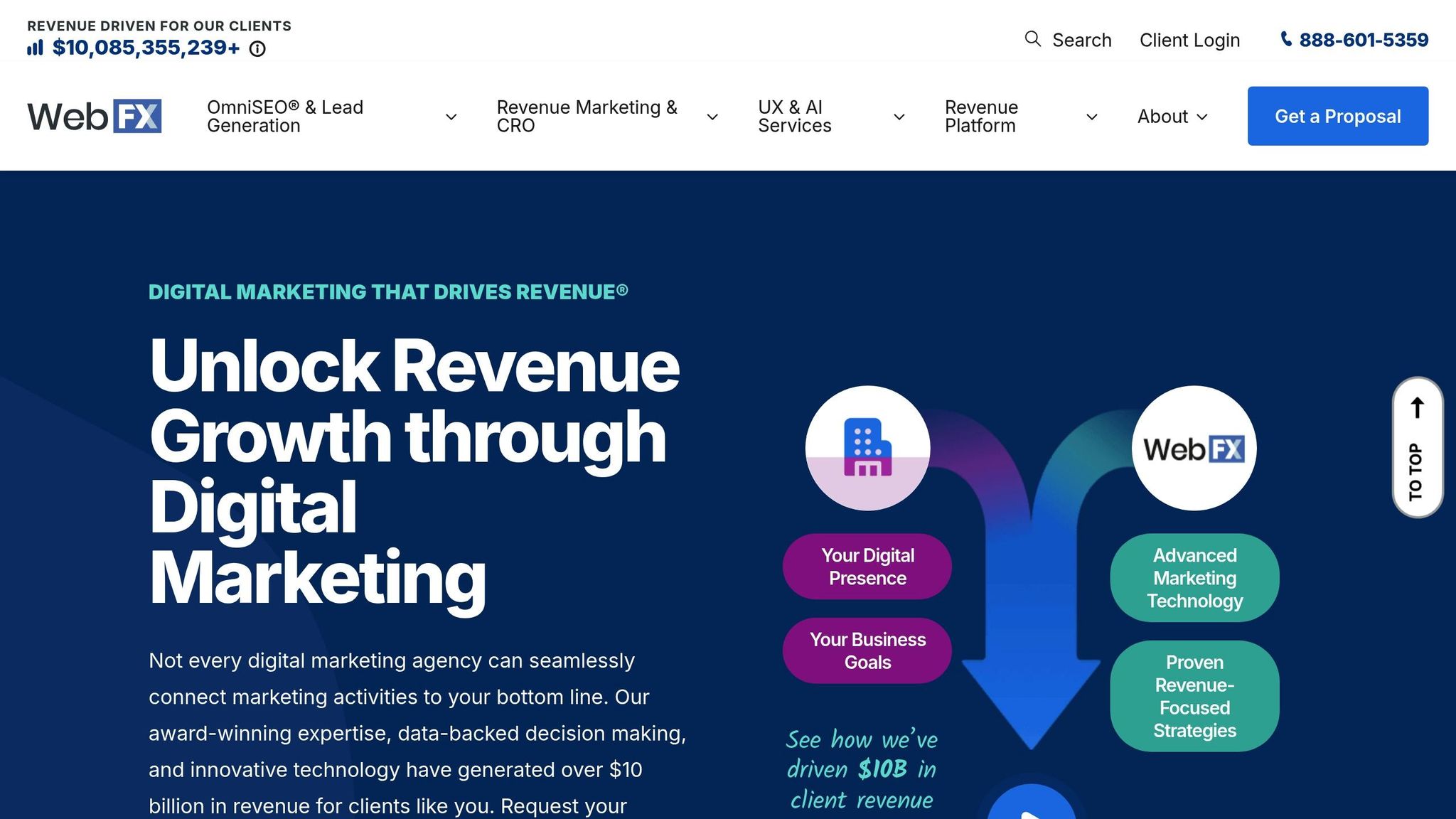Image resolution: width=1456 pixels, height=819 pixels.
Task: Click the Get a Proposal button
Action: click(1337, 117)
